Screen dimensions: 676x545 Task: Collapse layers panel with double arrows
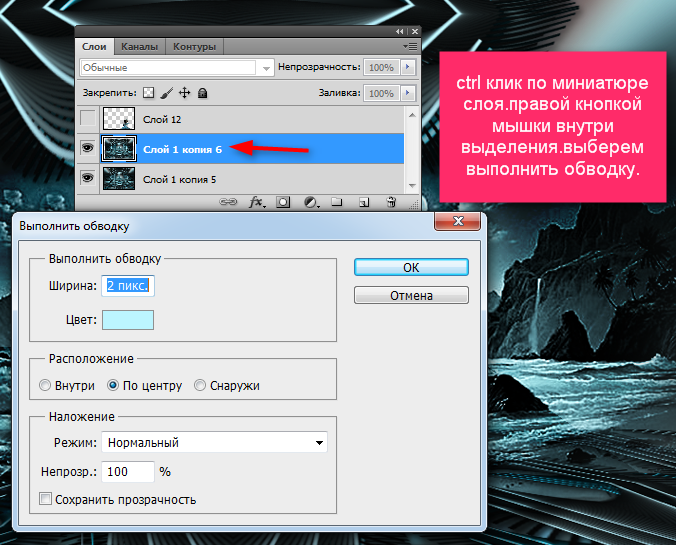tap(400, 31)
